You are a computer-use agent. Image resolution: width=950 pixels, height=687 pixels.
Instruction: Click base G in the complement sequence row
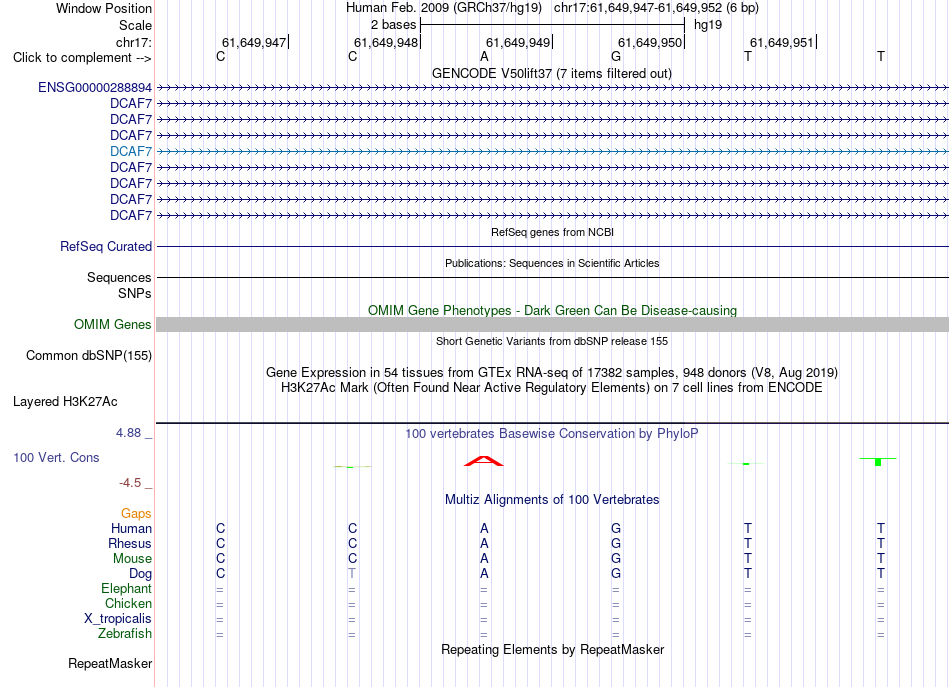[x=616, y=57]
